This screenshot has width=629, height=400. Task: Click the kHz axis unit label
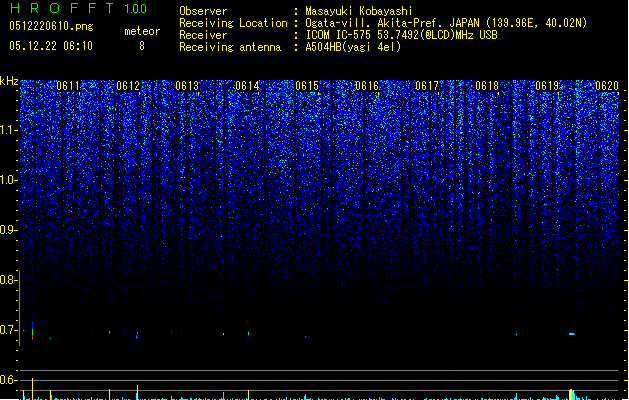9,81
